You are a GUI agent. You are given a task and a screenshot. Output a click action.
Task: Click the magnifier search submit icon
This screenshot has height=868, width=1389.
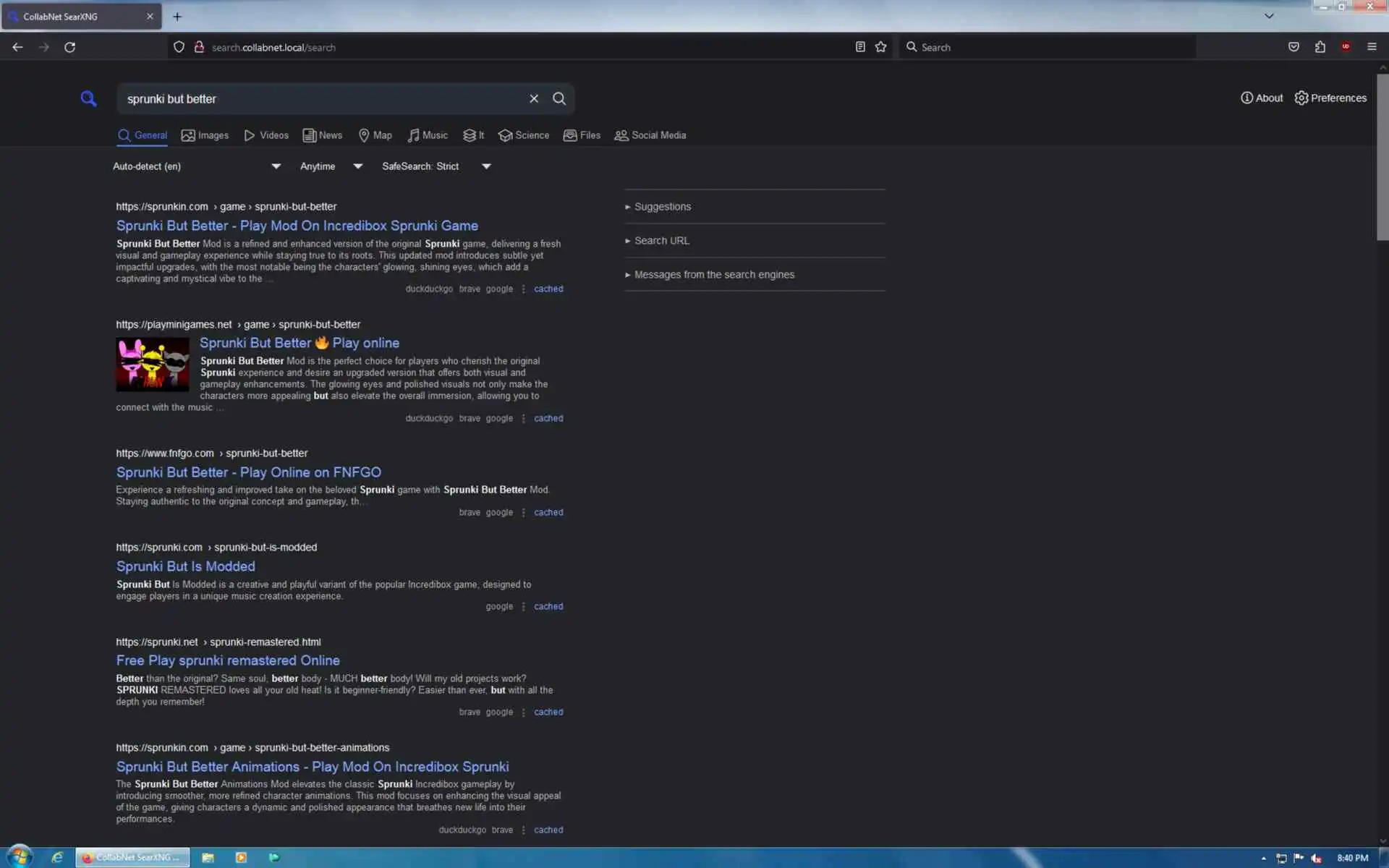tap(559, 98)
